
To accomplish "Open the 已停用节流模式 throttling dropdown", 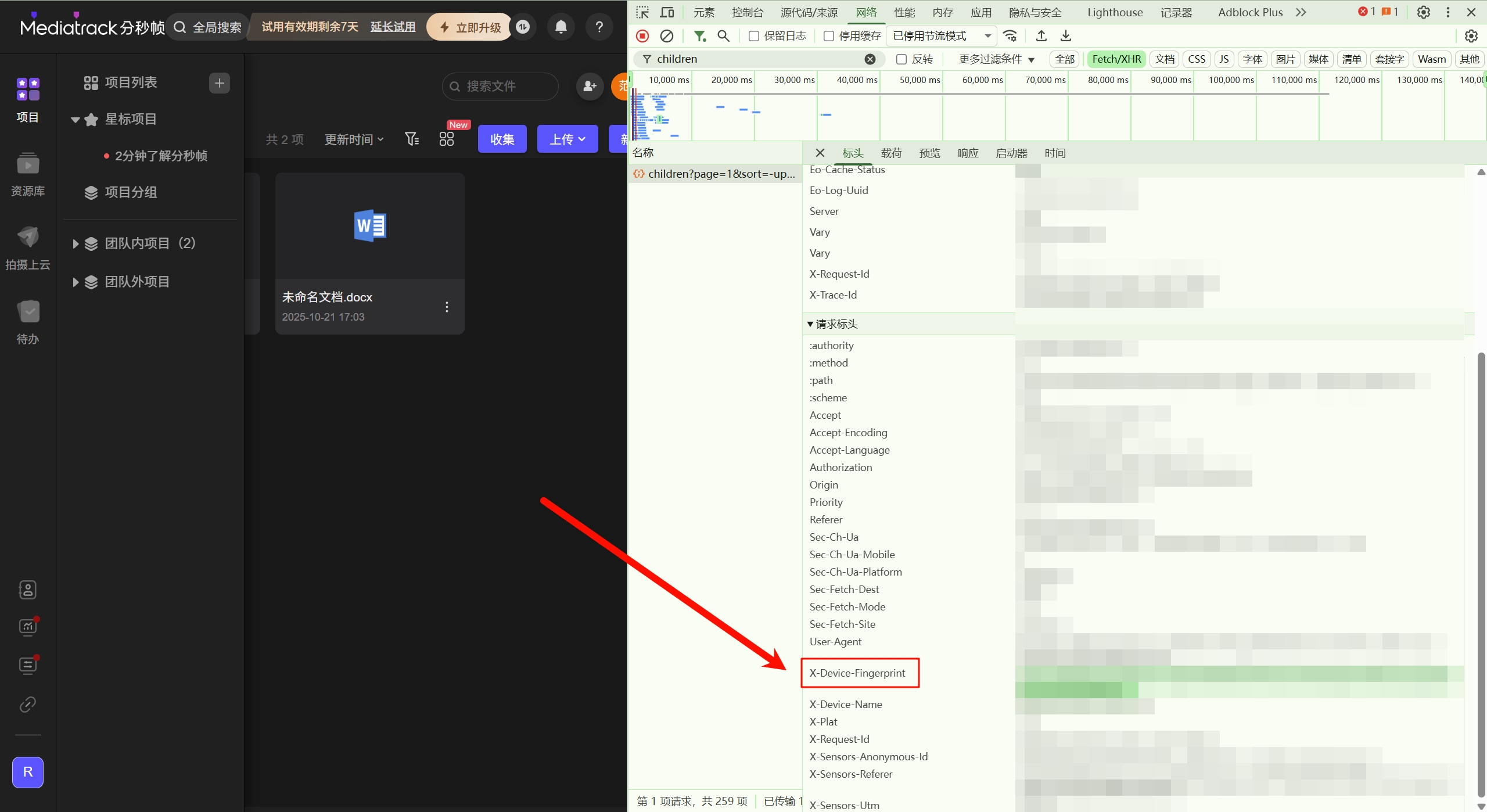I will pos(941,36).
